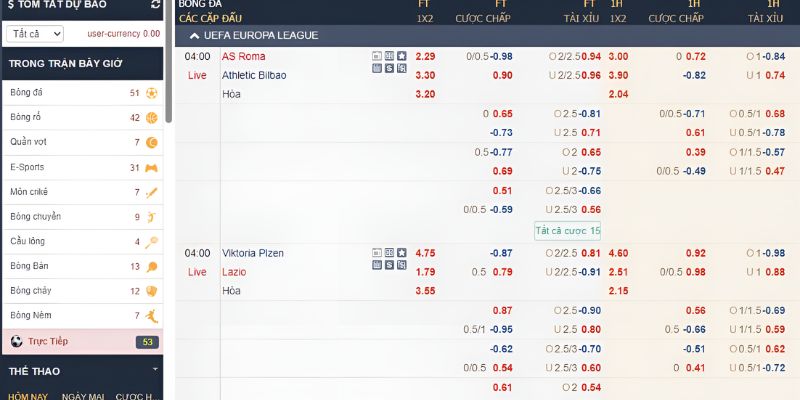This screenshot has width=800, height=400.
Task: Show all bets via Tất cả cược 15
Action: [x=567, y=231]
